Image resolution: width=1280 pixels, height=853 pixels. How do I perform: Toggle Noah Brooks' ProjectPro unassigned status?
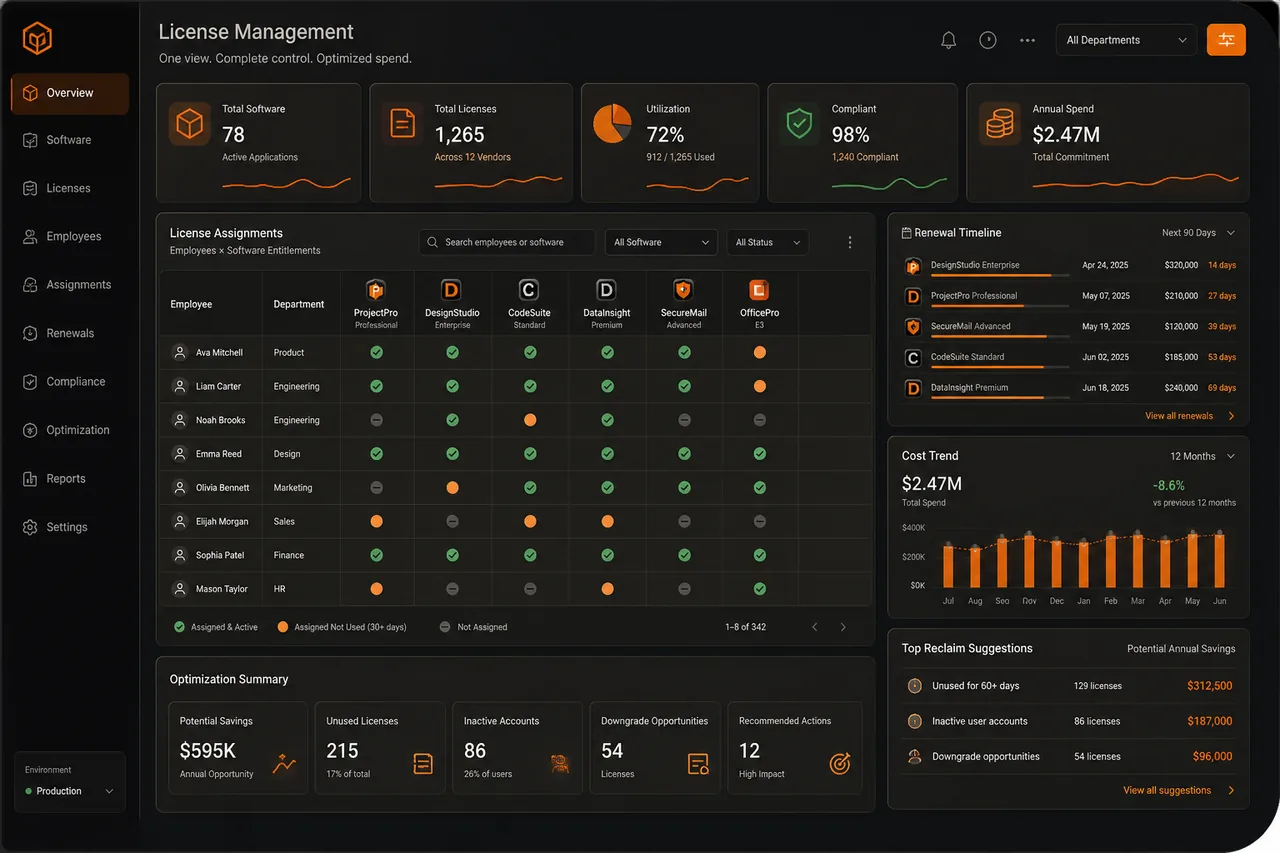(x=376, y=420)
